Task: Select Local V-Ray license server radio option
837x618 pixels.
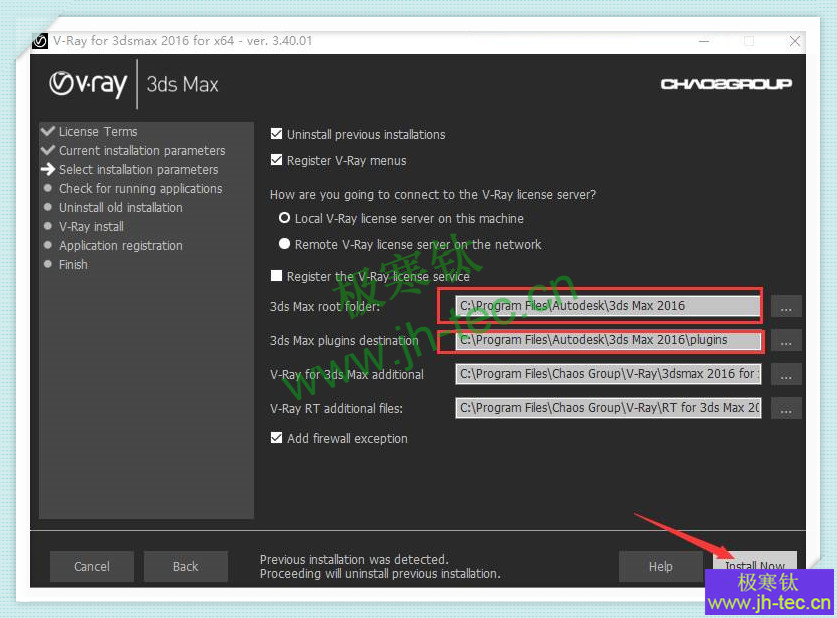Action: pyautogui.click(x=285, y=218)
